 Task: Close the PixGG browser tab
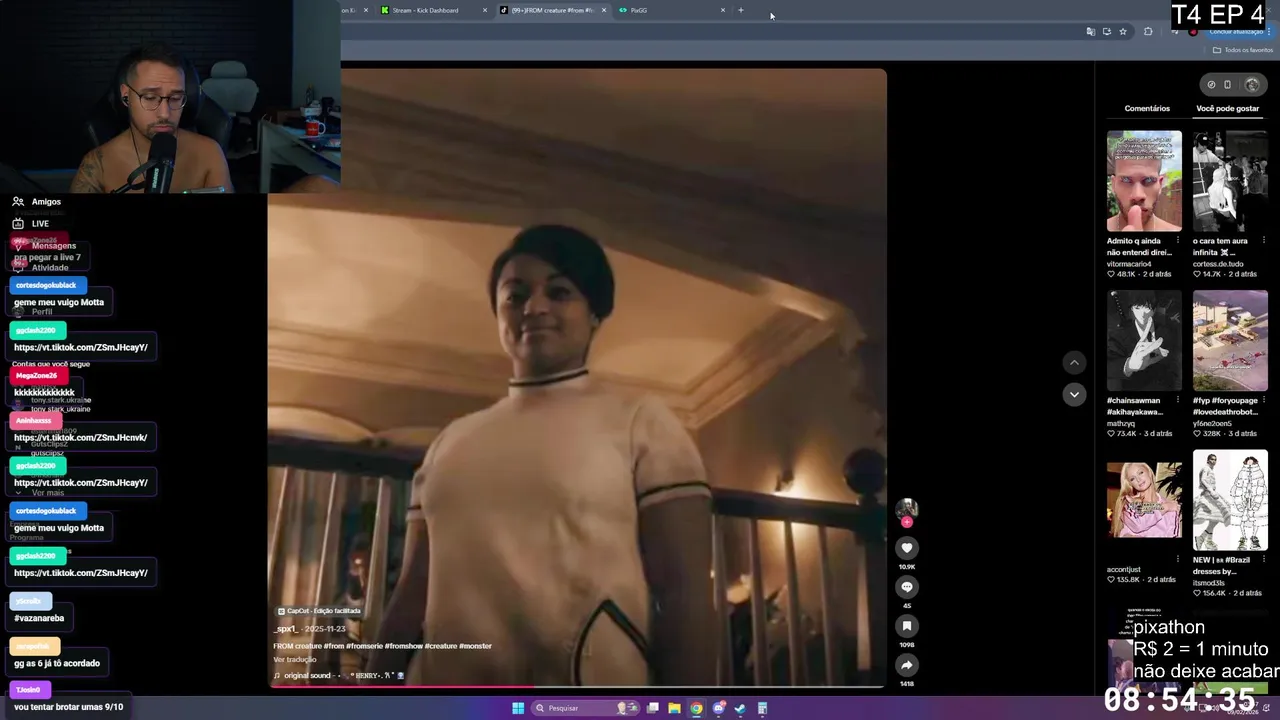tap(723, 10)
